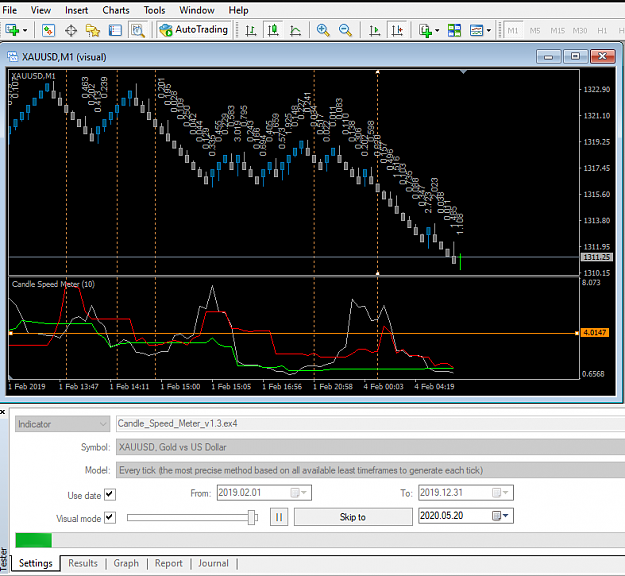Open the View menu
This screenshot has height=576, width=625.
(41, 10)
